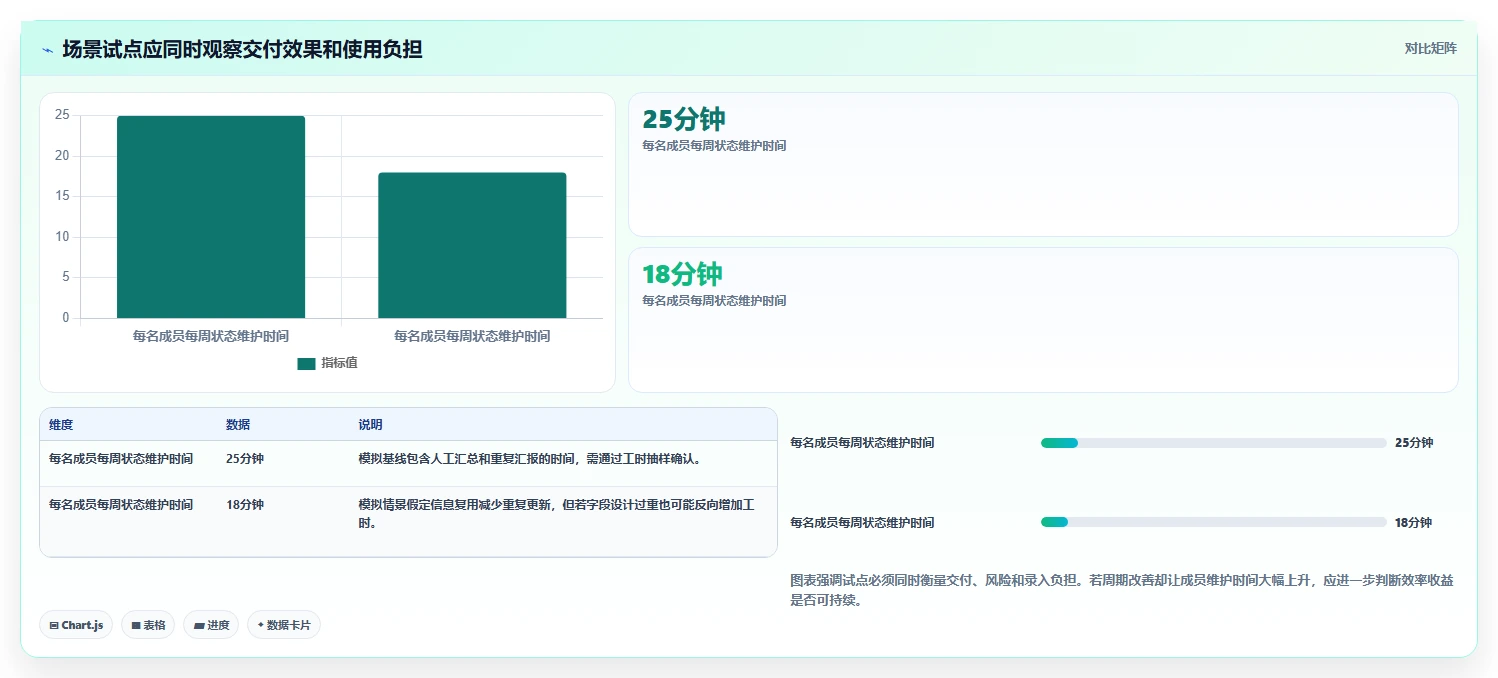The image size is (1498, 678).
Task: Select the taller chart bar valued 25
Action: (x=211, y=217)
